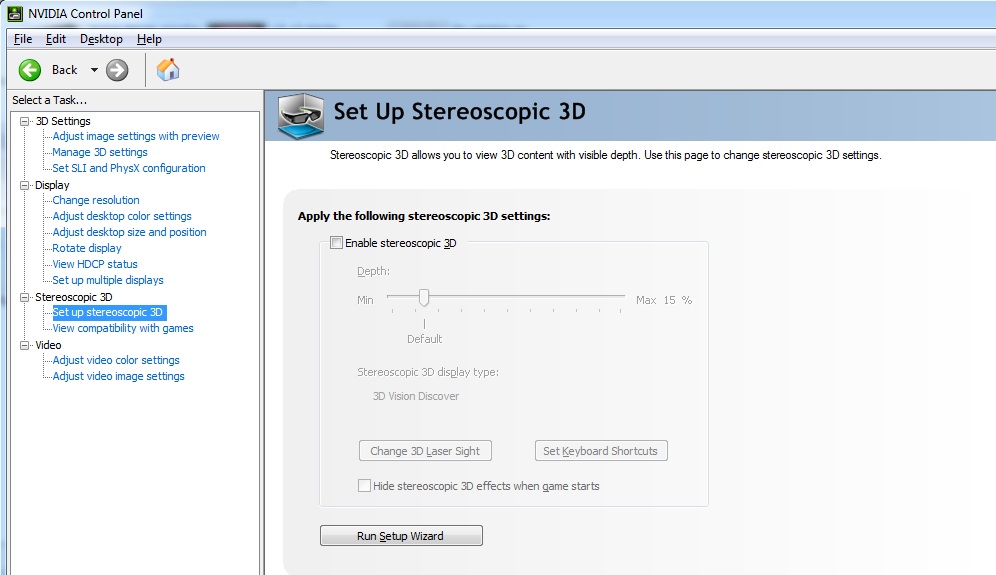This screenshot has height=575, width=996.
Task: Click the Back button label
Action: tap(64, 70)
